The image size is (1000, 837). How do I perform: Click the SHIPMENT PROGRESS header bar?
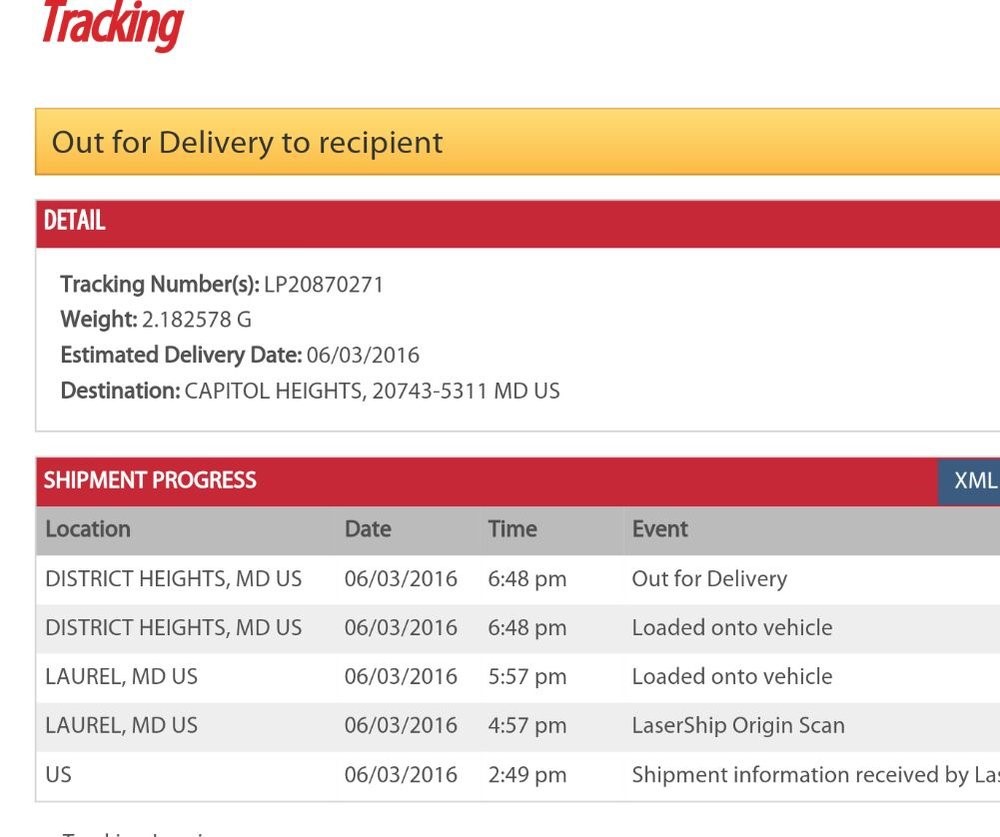[150, 481]
